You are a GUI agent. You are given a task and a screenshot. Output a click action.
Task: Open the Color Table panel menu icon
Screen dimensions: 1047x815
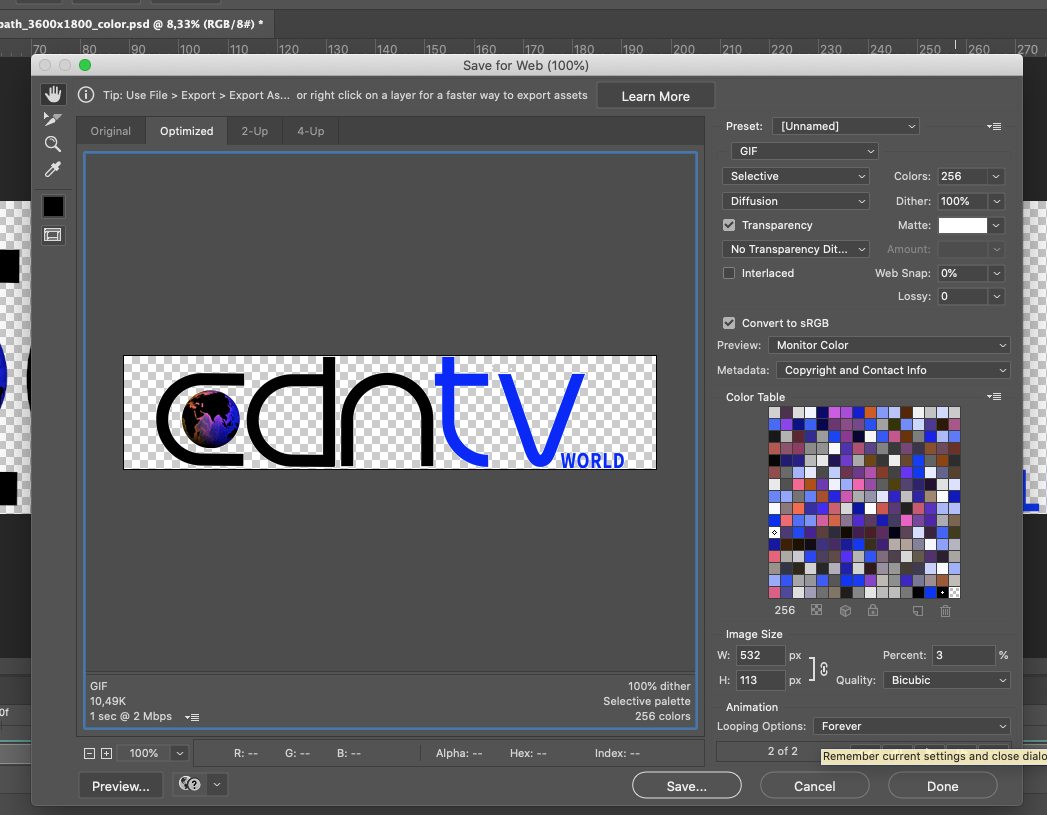(994, 396)
